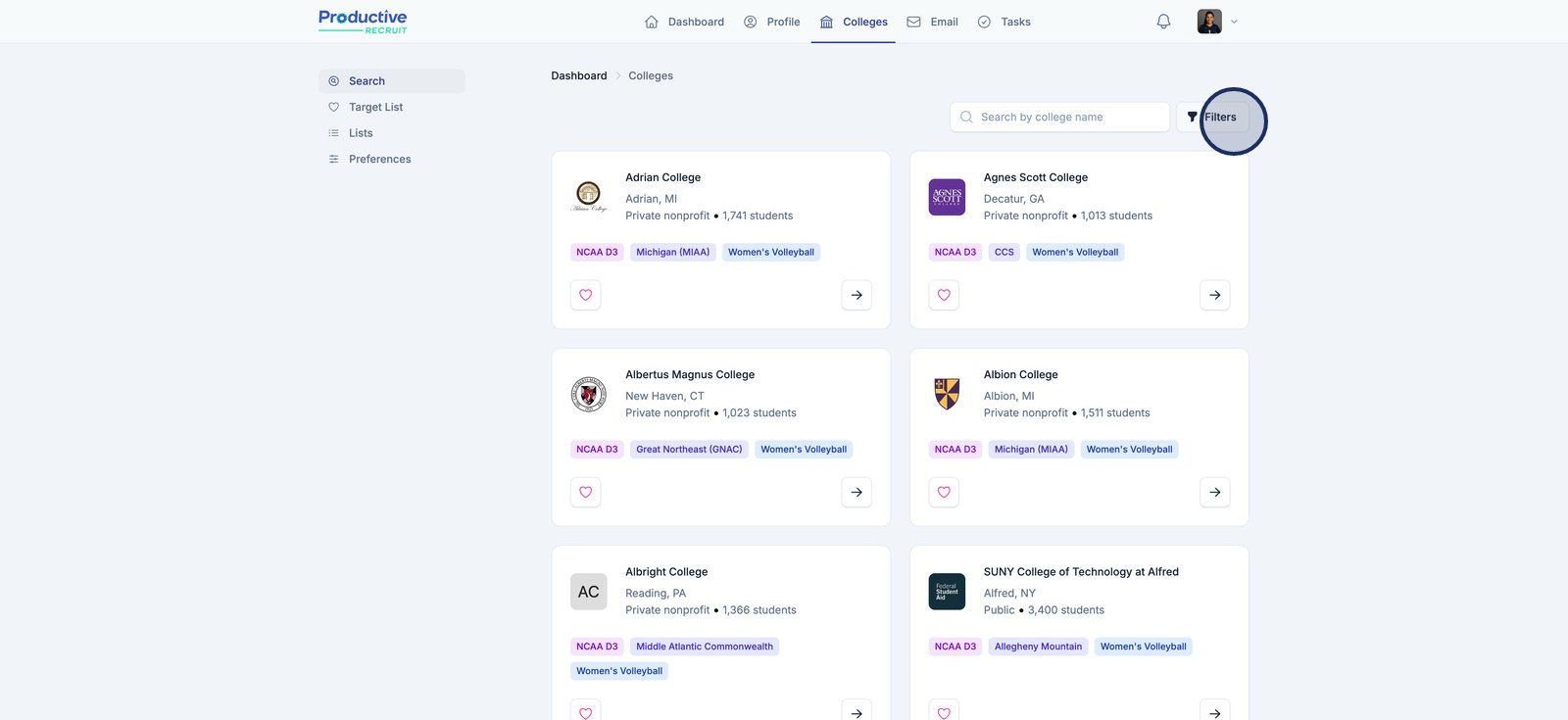Viewport: 1568px width, 720px height.
Task: Open SUNY College of Technology at Alfred
Action: 1081,572
